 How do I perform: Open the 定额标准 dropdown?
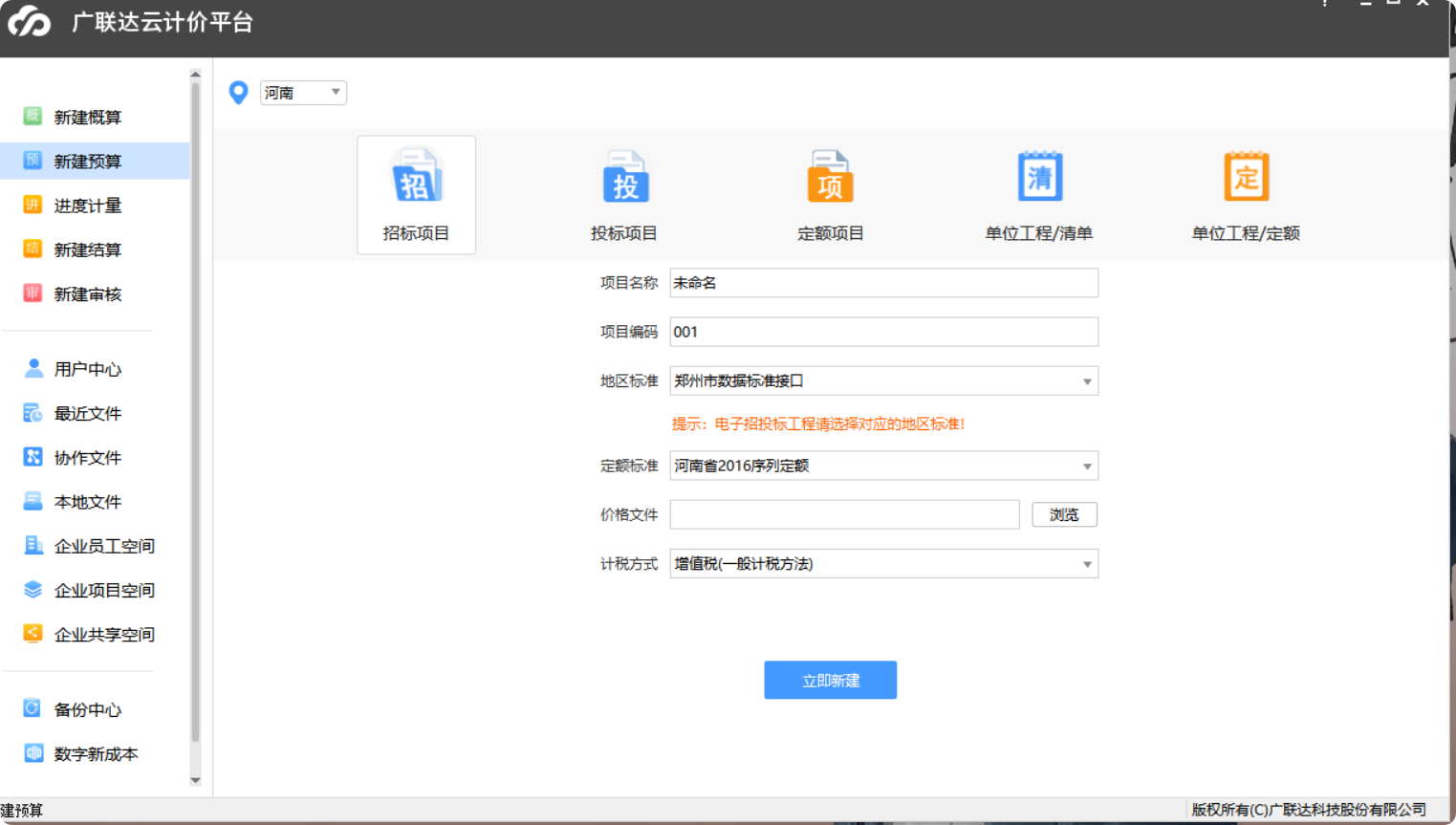pyautogui.click(x=883, y=466)
